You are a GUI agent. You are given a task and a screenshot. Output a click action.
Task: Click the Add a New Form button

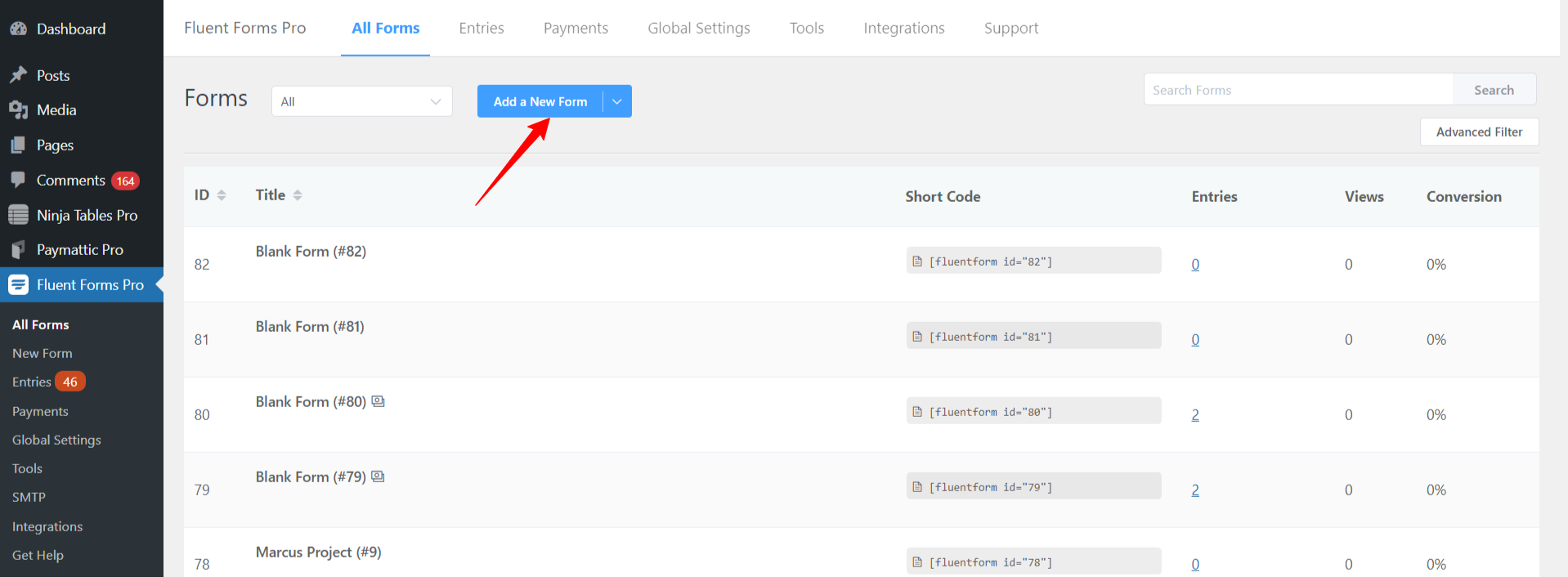pos(540,101)
